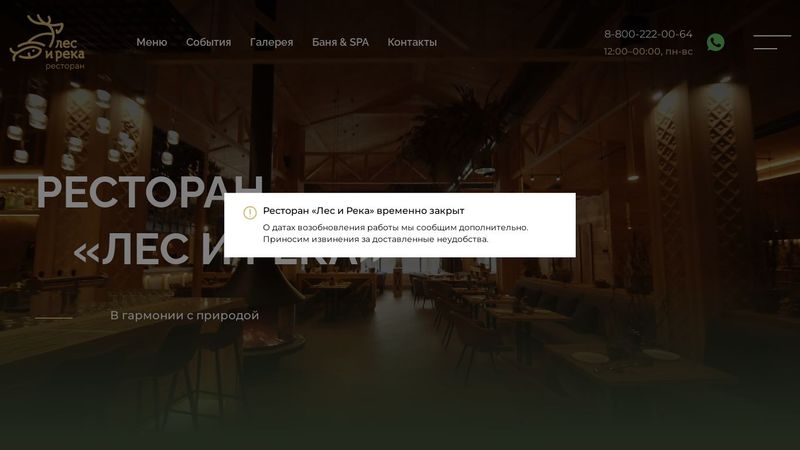Click the РЕСТОРАН hero heading

(x=150, y=192)
